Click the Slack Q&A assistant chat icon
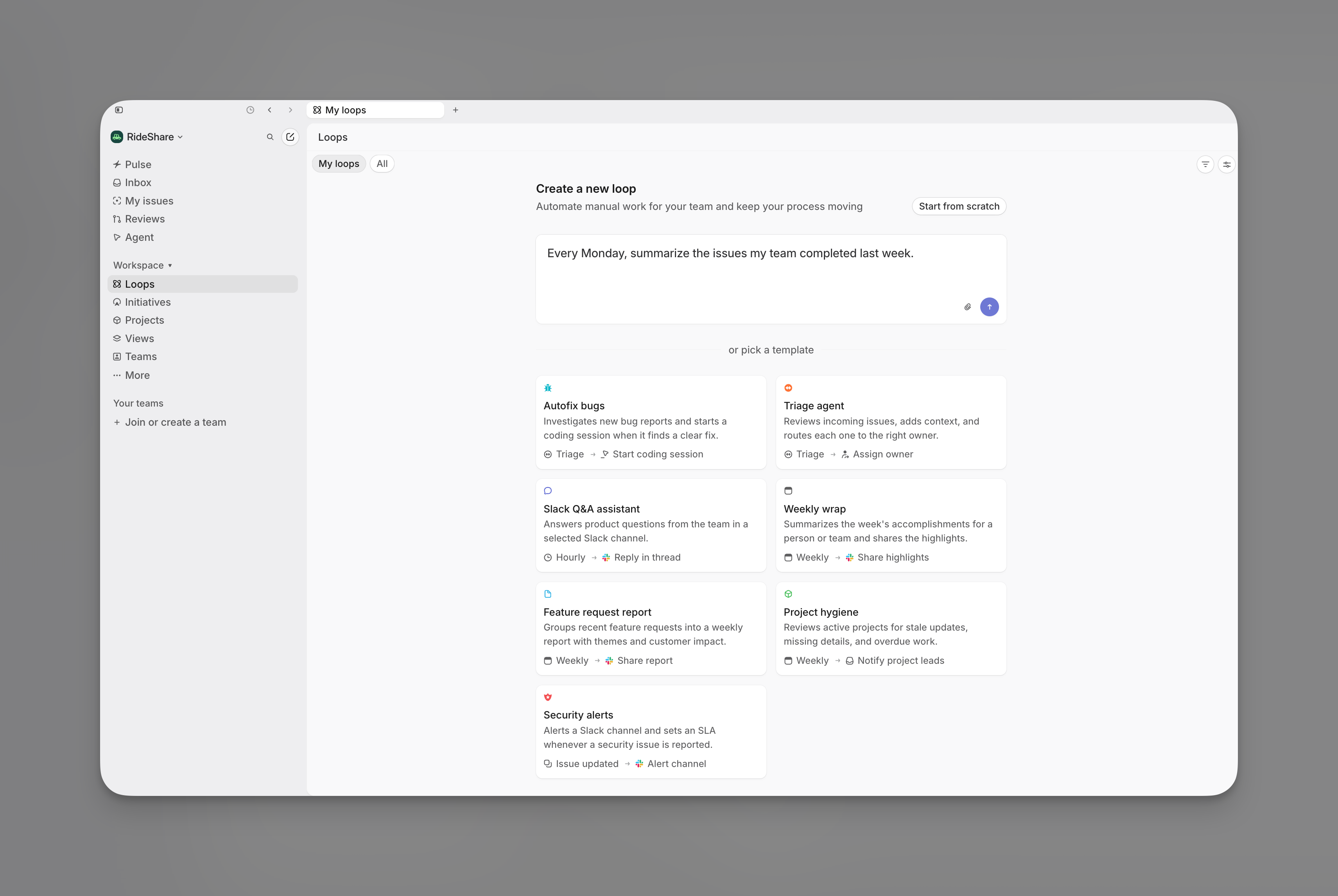The image size is (1338, 896). tap(548, 491)
